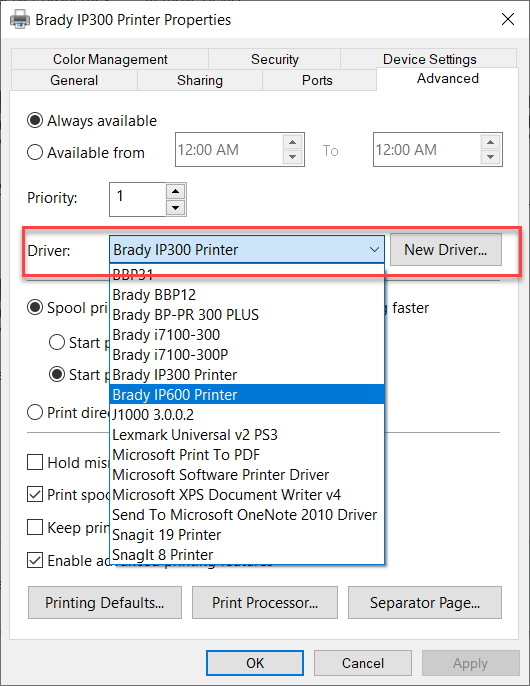Select the unselected Start printing radio button
The image size is (530, 686).
57,342
